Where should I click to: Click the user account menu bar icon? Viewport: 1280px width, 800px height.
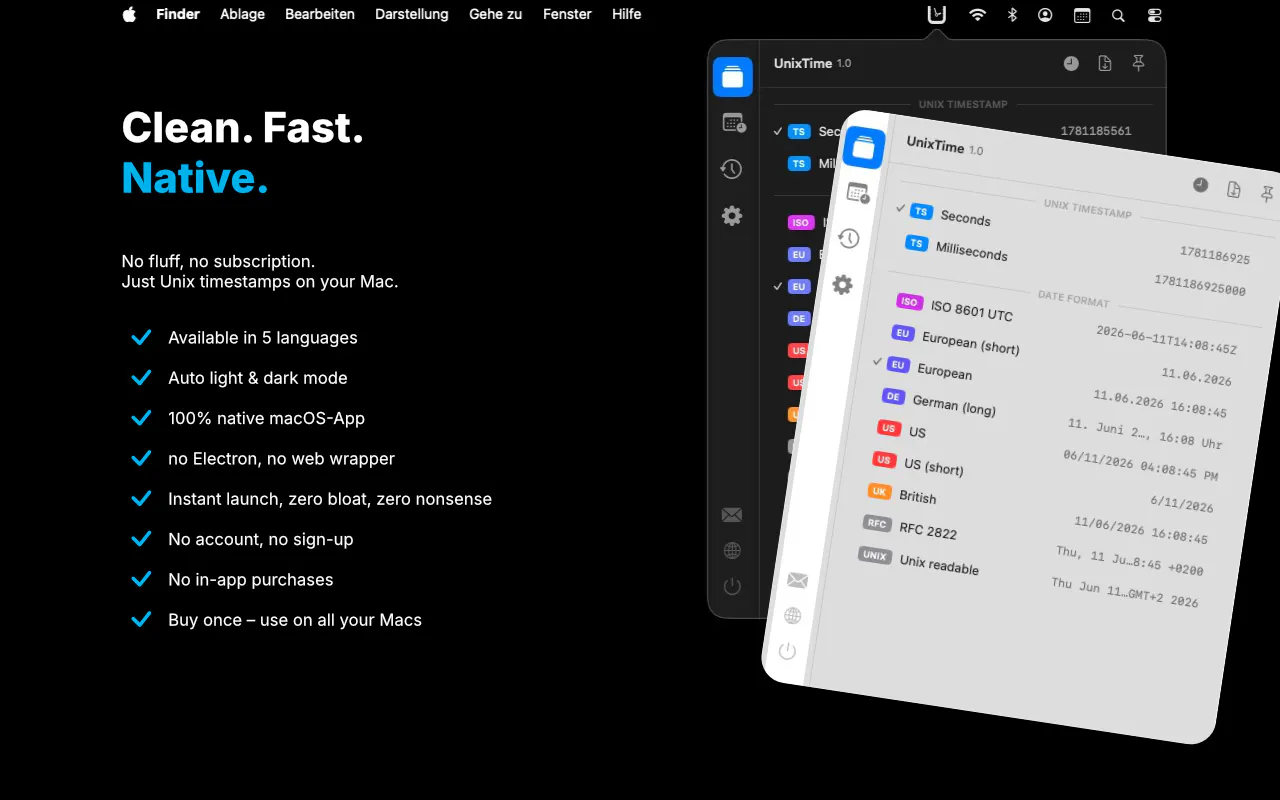[1045, 15]
